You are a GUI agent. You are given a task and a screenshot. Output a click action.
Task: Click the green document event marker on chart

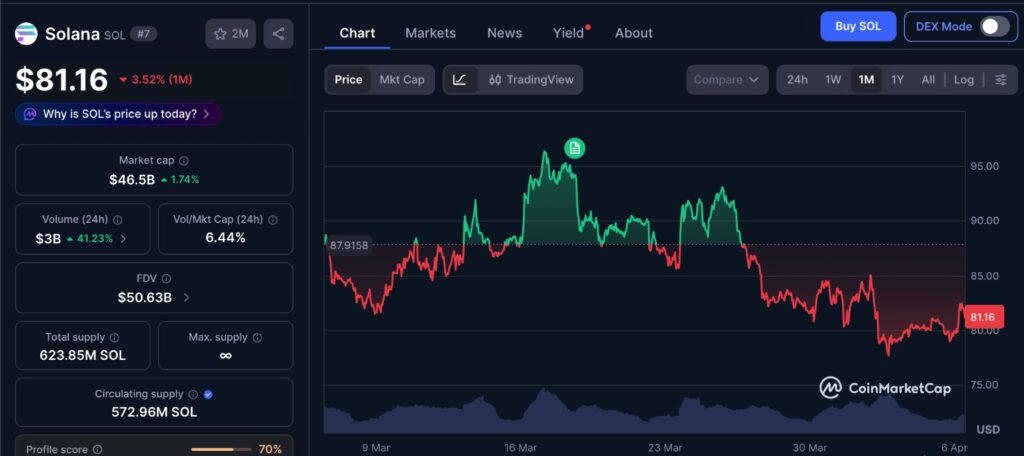coord(575,148)
